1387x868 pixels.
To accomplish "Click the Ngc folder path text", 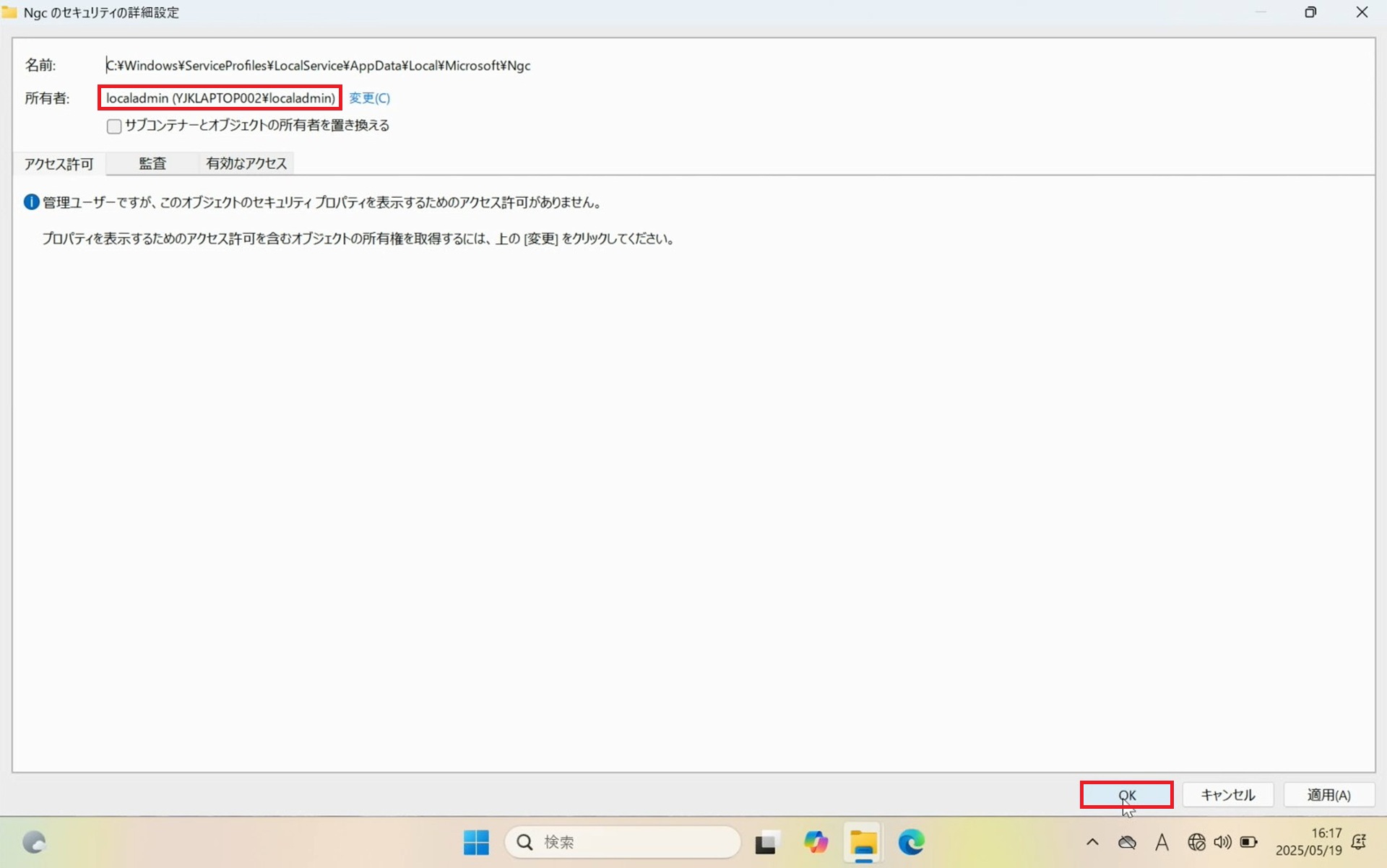I will pos(319,66).
